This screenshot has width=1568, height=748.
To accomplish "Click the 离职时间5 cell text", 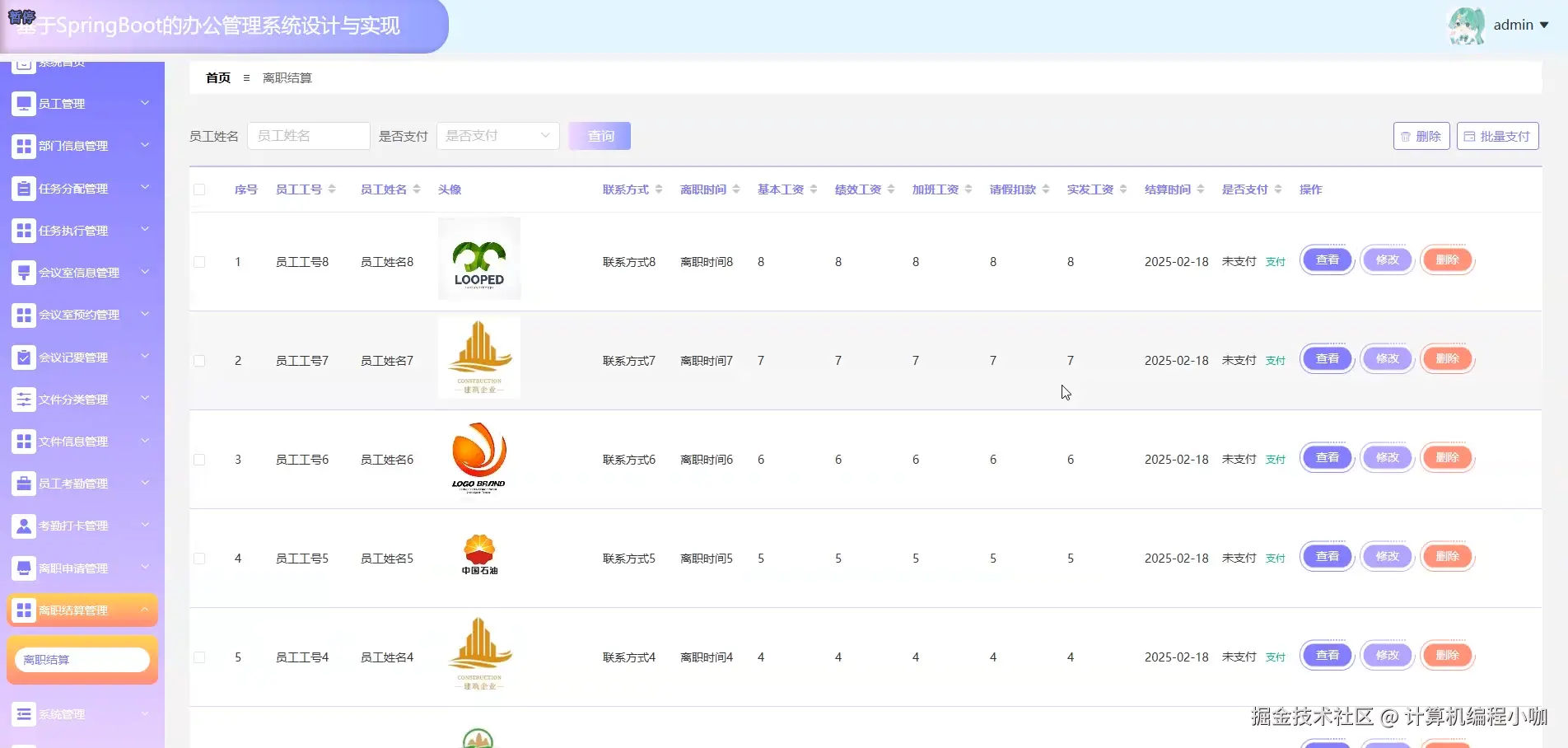I will click(x=707, y=559).
